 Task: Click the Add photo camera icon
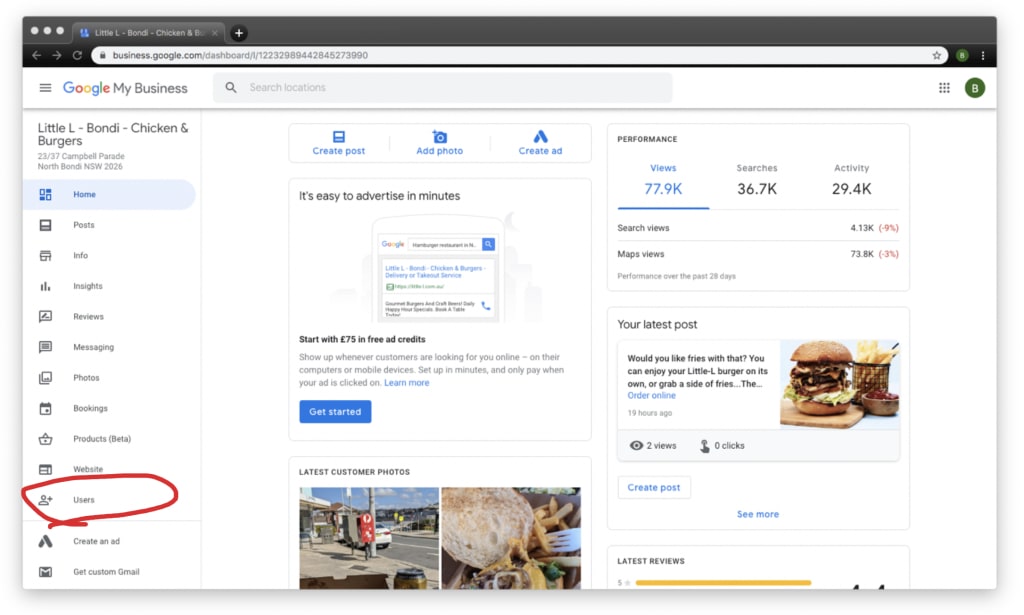[x=440, y=136]
